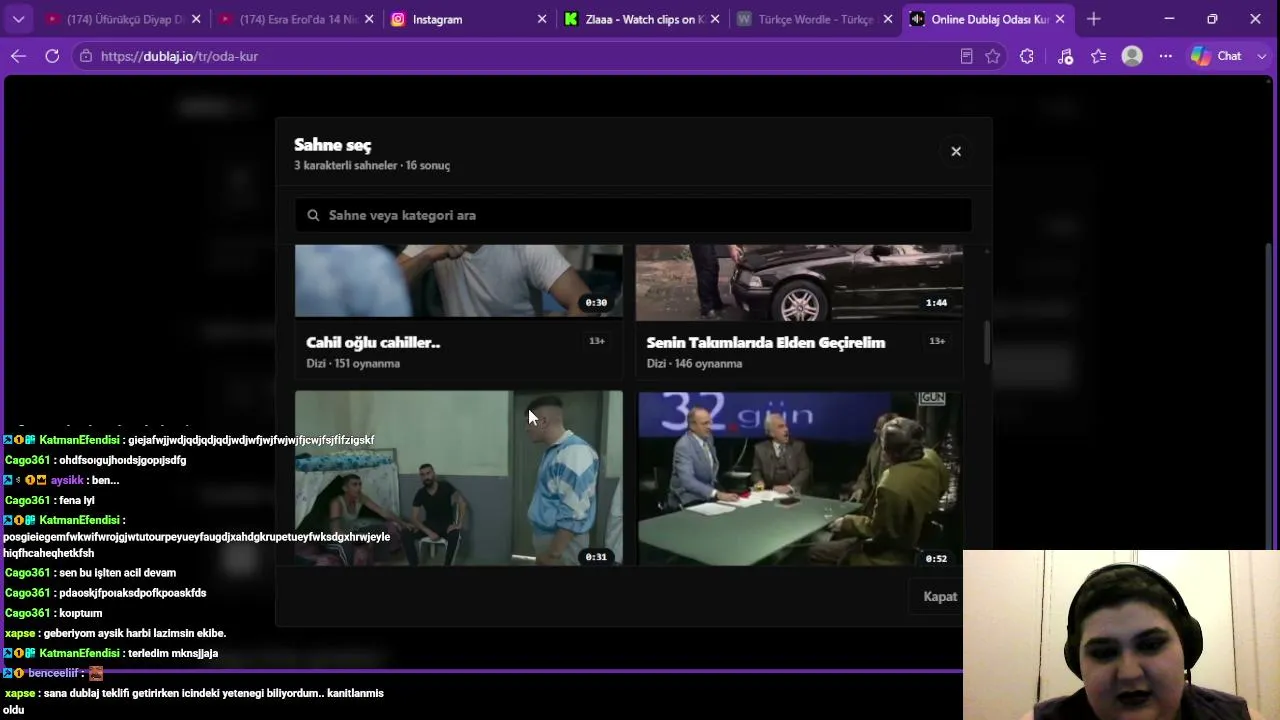Open the favorites list icon

coord(1099,56)
